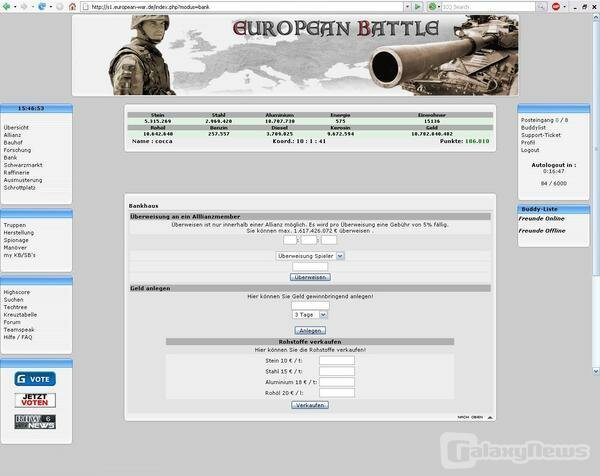Focus the browser toolbar search field
Viewport: 600px width, 476px height.
point(488,7)
